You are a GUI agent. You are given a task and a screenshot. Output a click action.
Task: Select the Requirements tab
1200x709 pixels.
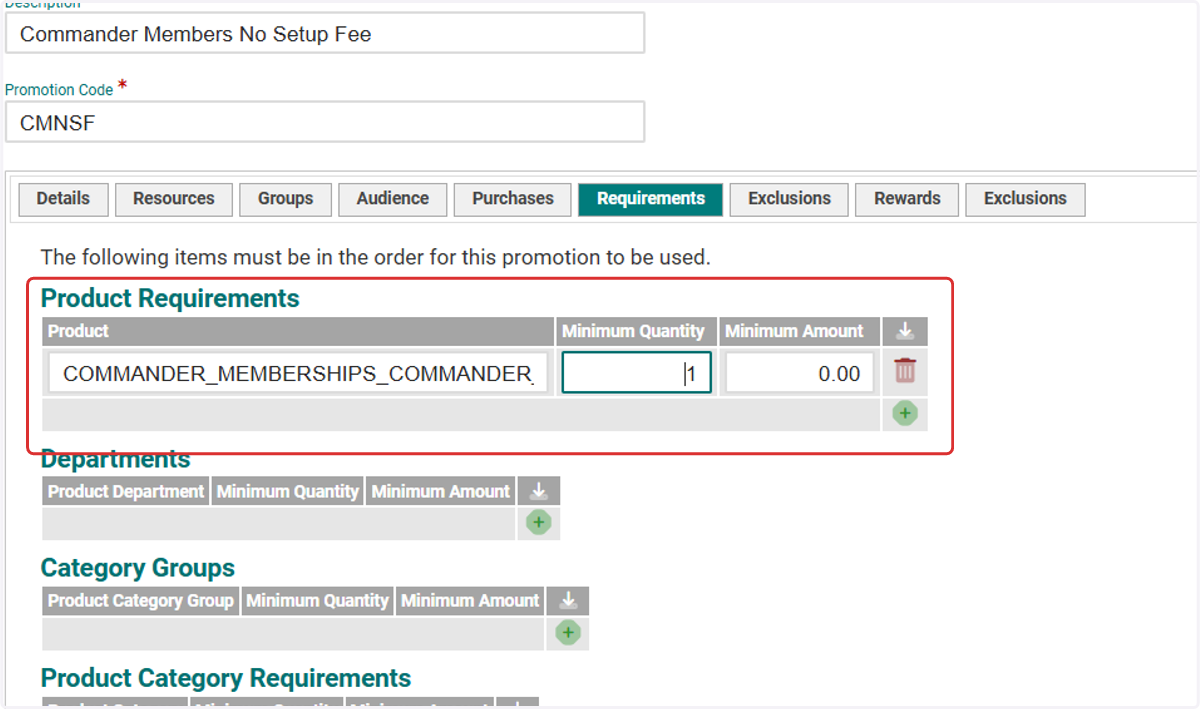tap(651, 199)
